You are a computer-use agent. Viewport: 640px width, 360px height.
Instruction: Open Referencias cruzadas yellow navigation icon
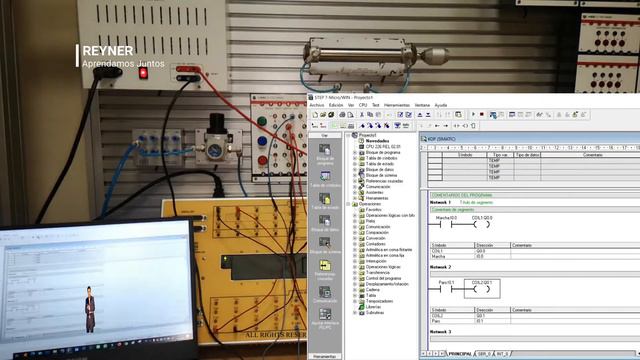[x=325, y=265]
